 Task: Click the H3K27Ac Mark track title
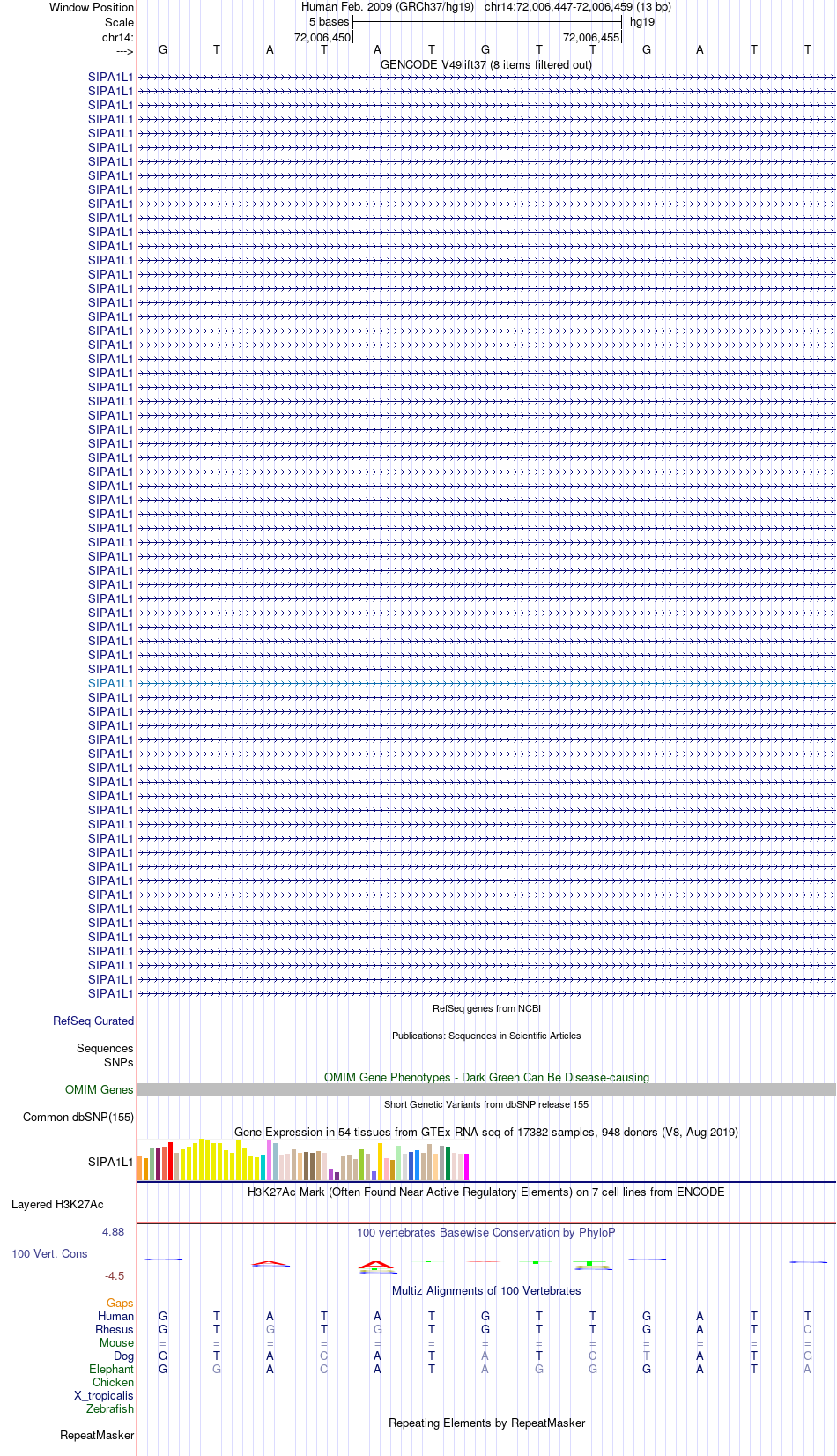click(486, 1192)
